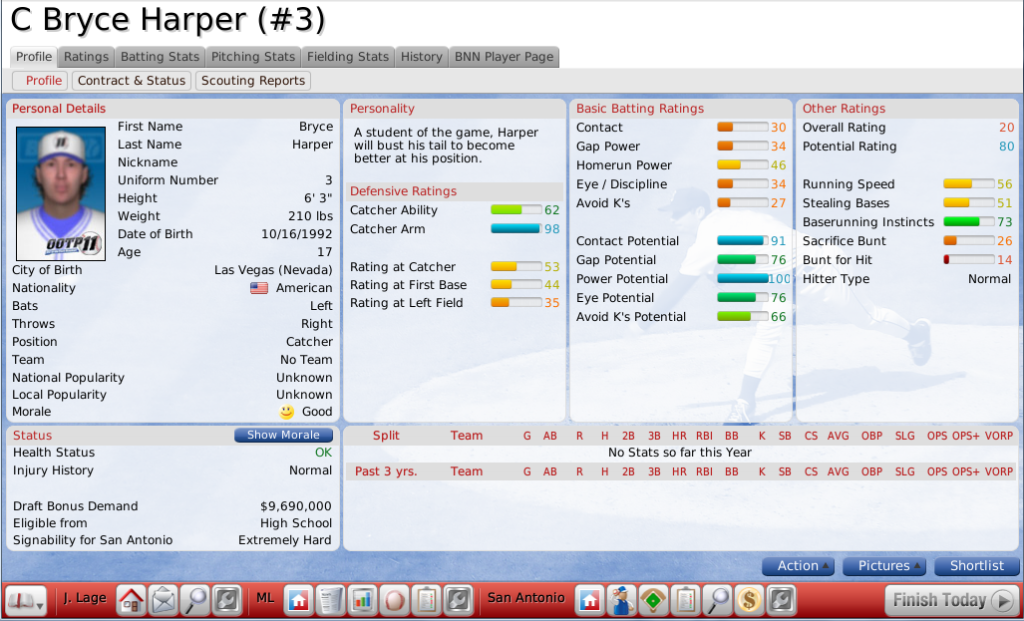Expand the Pictures dropdown menu
This screenshot has width=1024, height=621.
[884, 566]
